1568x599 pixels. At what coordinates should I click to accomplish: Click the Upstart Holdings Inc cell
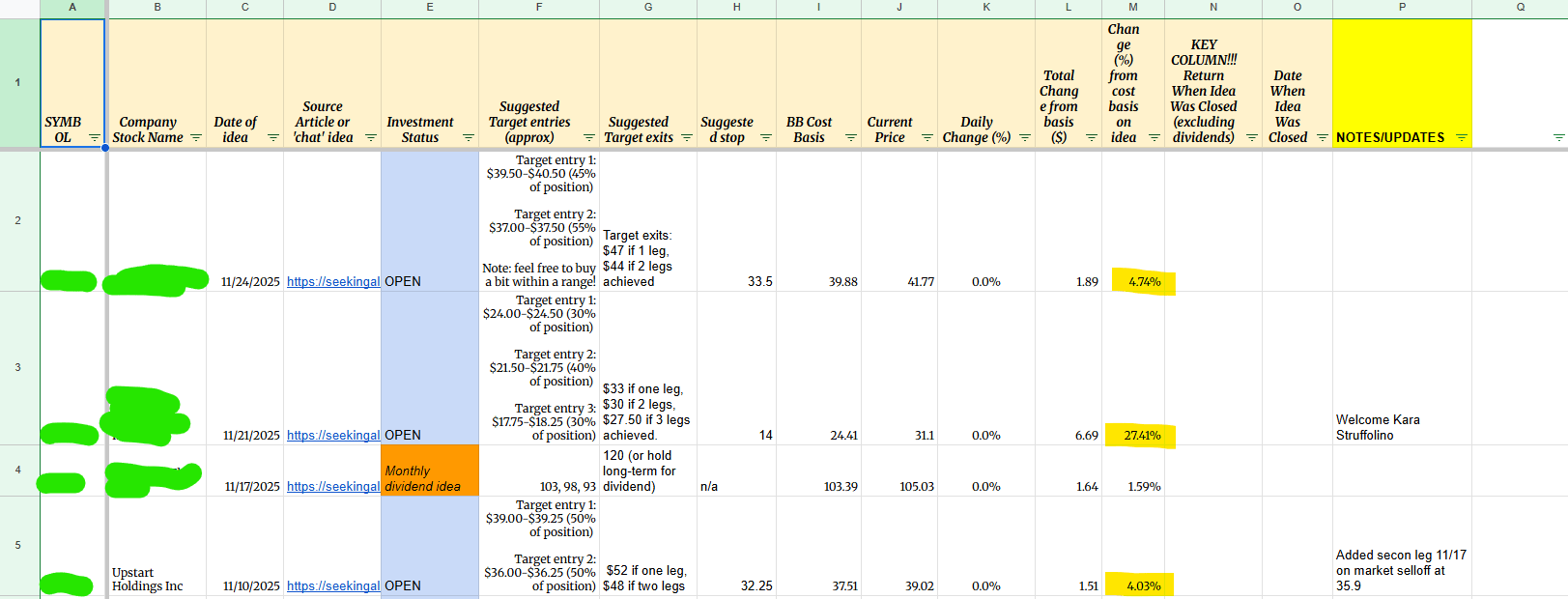157,579
